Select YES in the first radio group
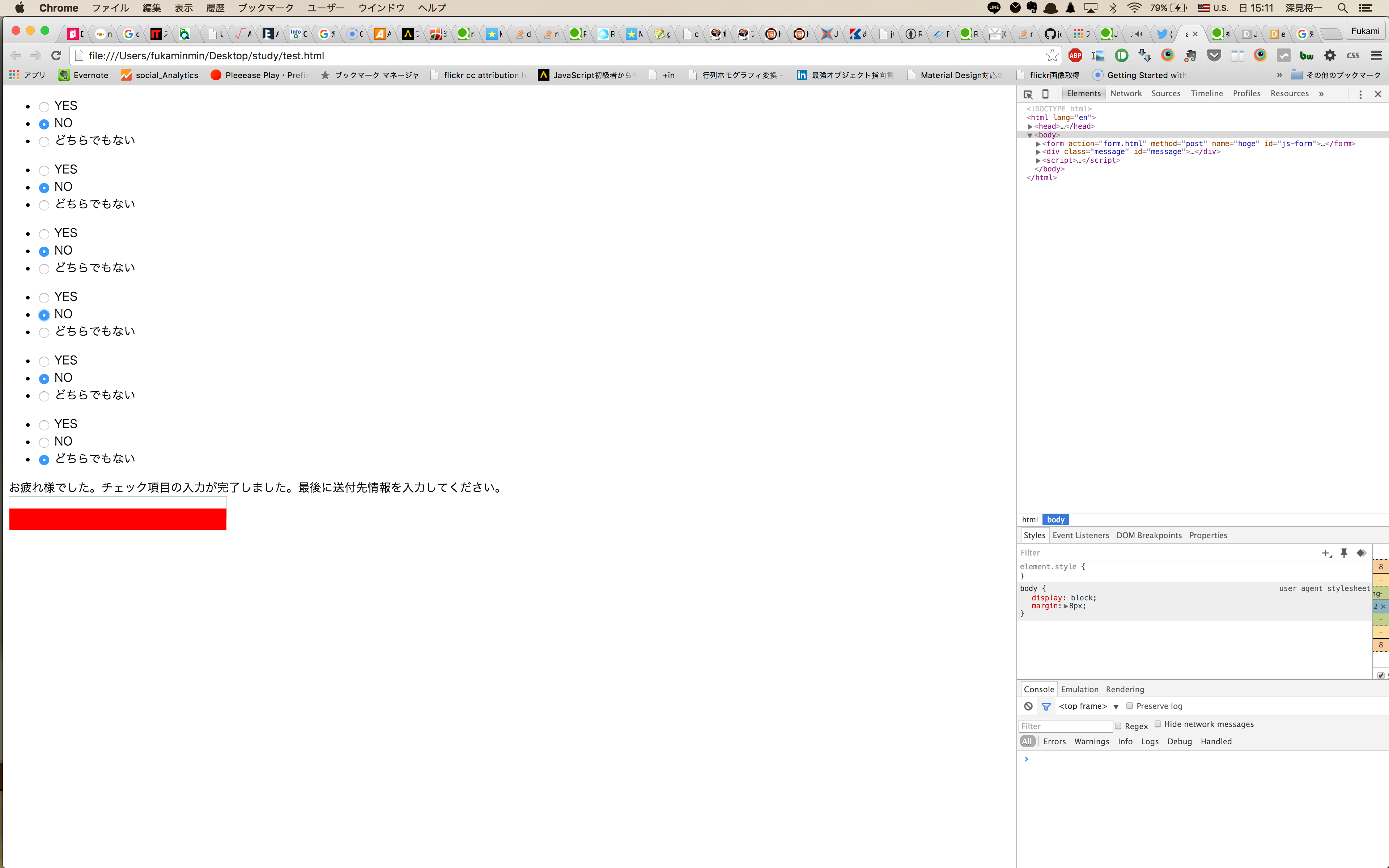Screen dimensions: 1389x868 (44, 107)
